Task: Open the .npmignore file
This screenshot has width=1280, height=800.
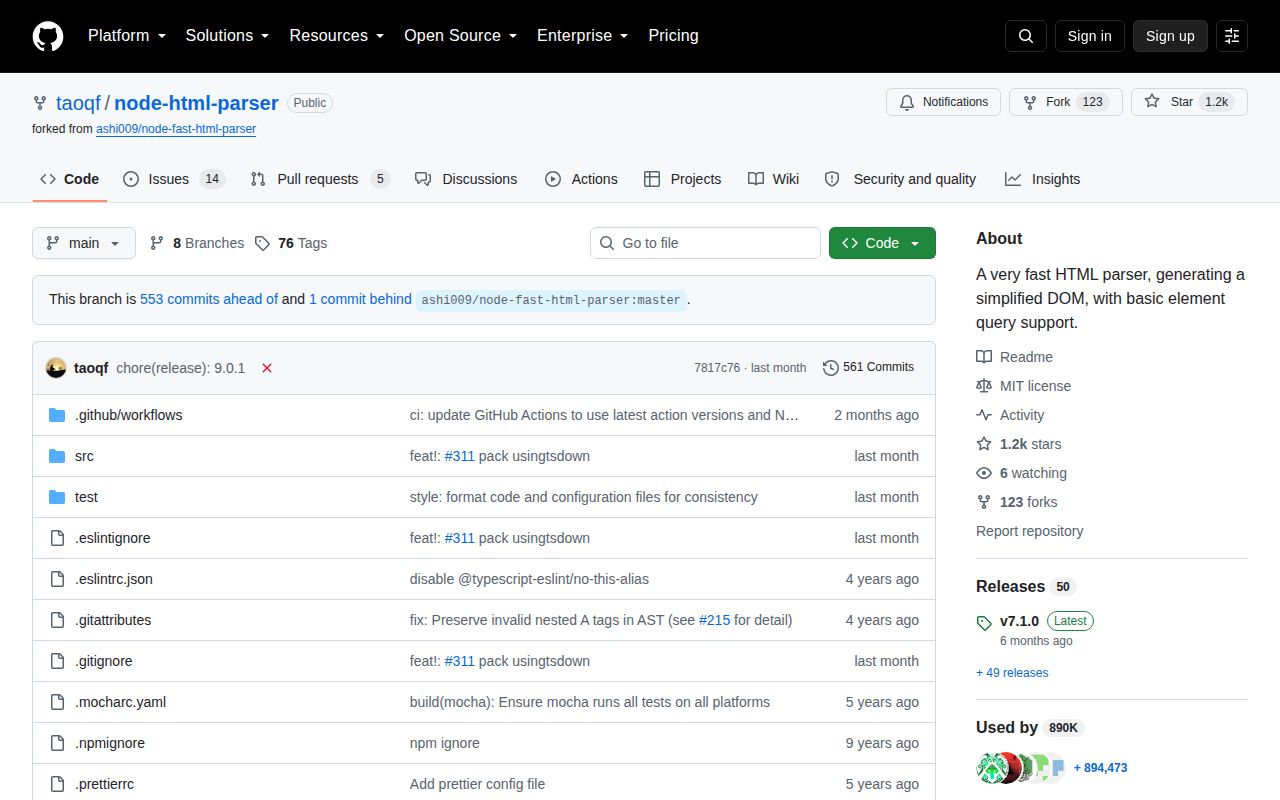Action: (110, 743)
